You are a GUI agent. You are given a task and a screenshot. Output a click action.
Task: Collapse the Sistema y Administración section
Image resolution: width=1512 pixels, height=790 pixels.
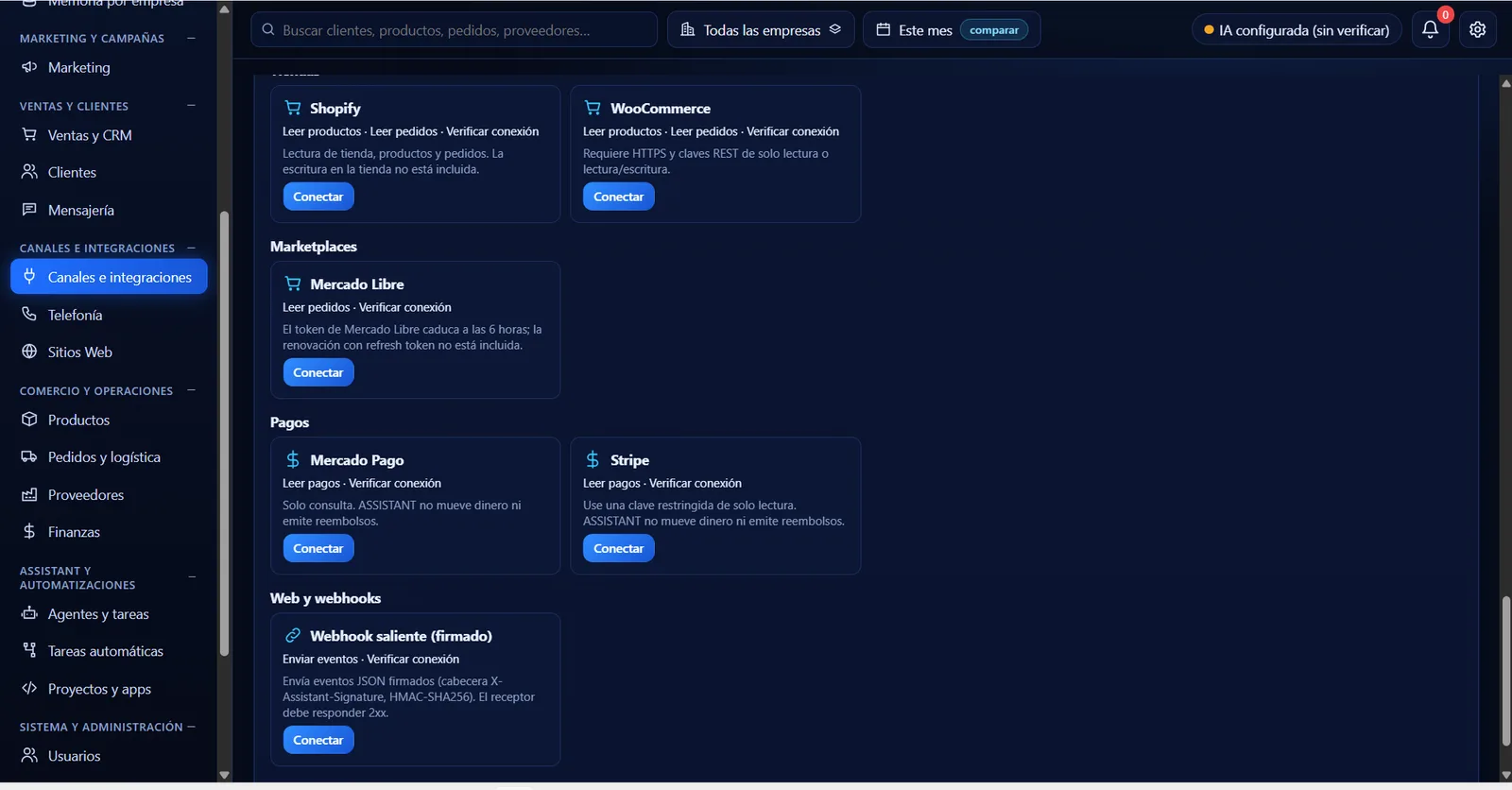[191, 727]
